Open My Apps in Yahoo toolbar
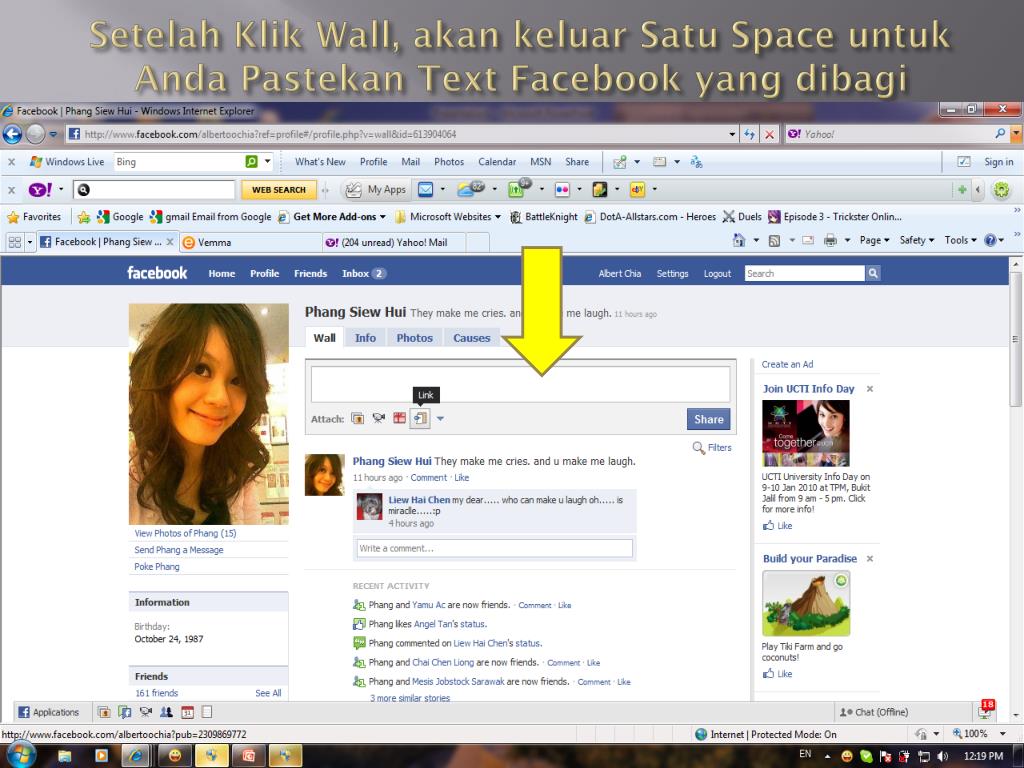 coord(376,189)
